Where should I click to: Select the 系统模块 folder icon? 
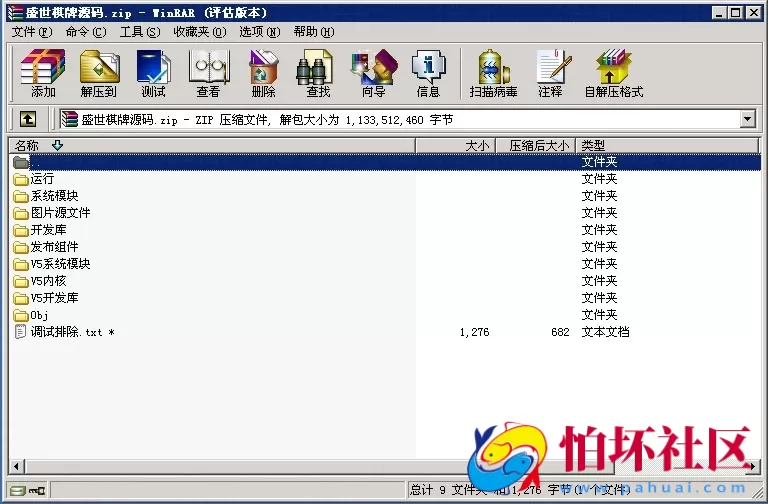pyautogui.click(x=21, y=196)
